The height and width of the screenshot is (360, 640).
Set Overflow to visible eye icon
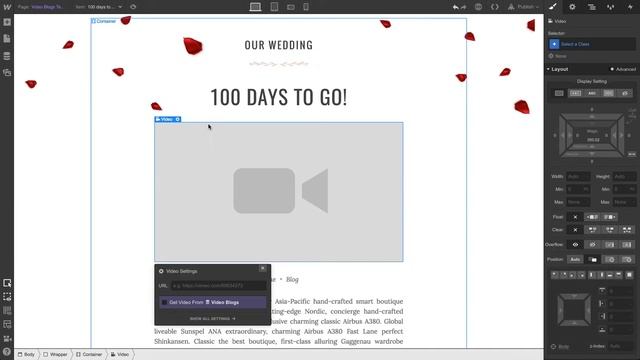pos(575,245)
